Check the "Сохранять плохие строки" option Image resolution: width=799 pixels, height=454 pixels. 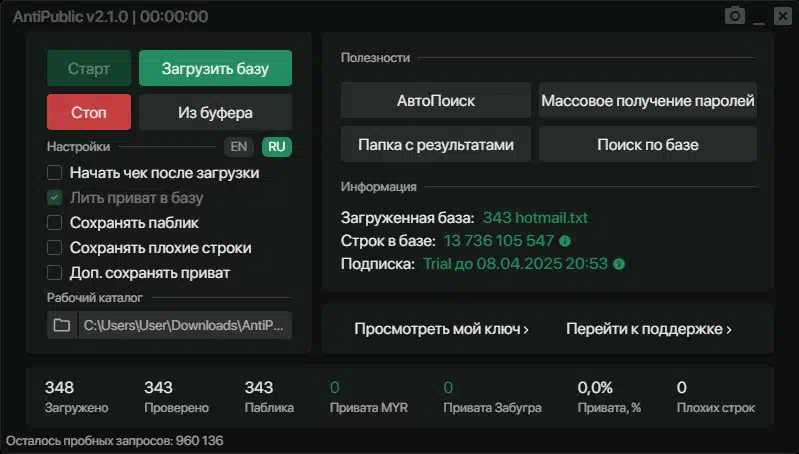point(55,248)
